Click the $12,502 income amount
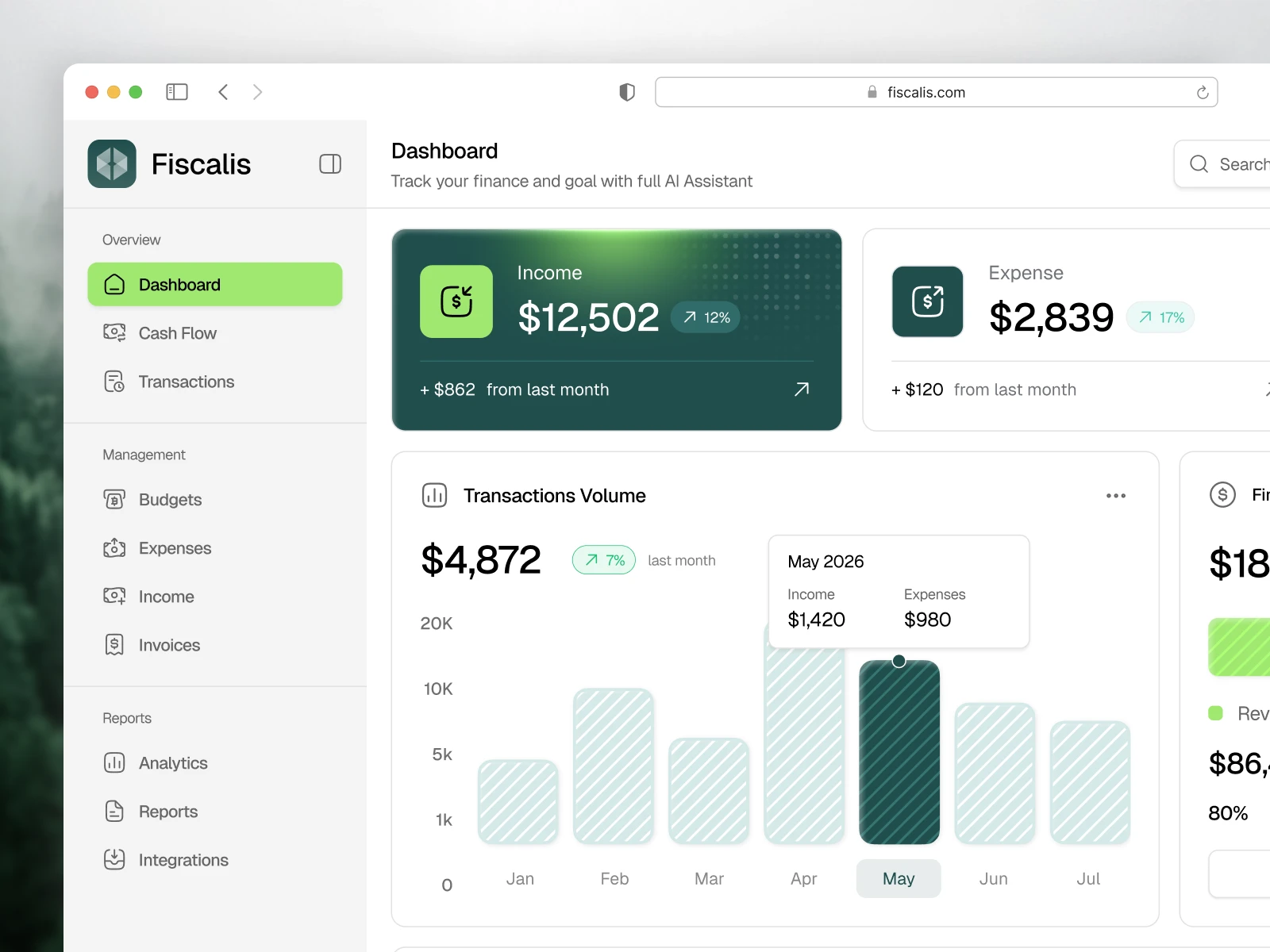The height and width of the screenshot is (952, 1270). (x=588, y=317)
